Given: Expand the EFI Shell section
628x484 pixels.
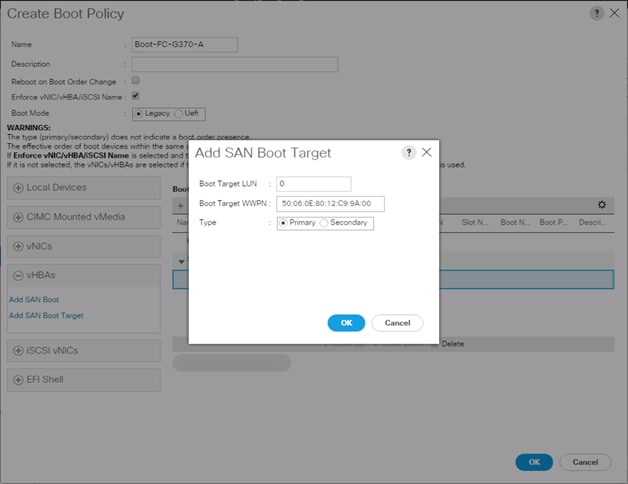Looking at the screenshot, I should pos(84,379).
